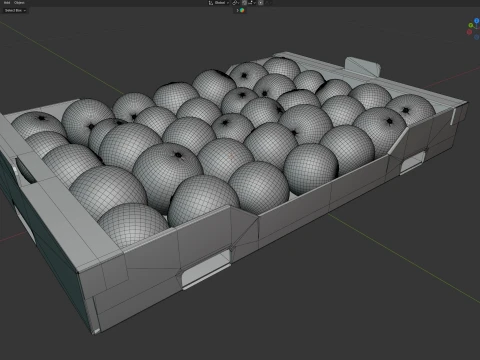This screenshot has width=480, height=360.
Task: Click the transform orientation axes icon
Action: tap(211, 3)
